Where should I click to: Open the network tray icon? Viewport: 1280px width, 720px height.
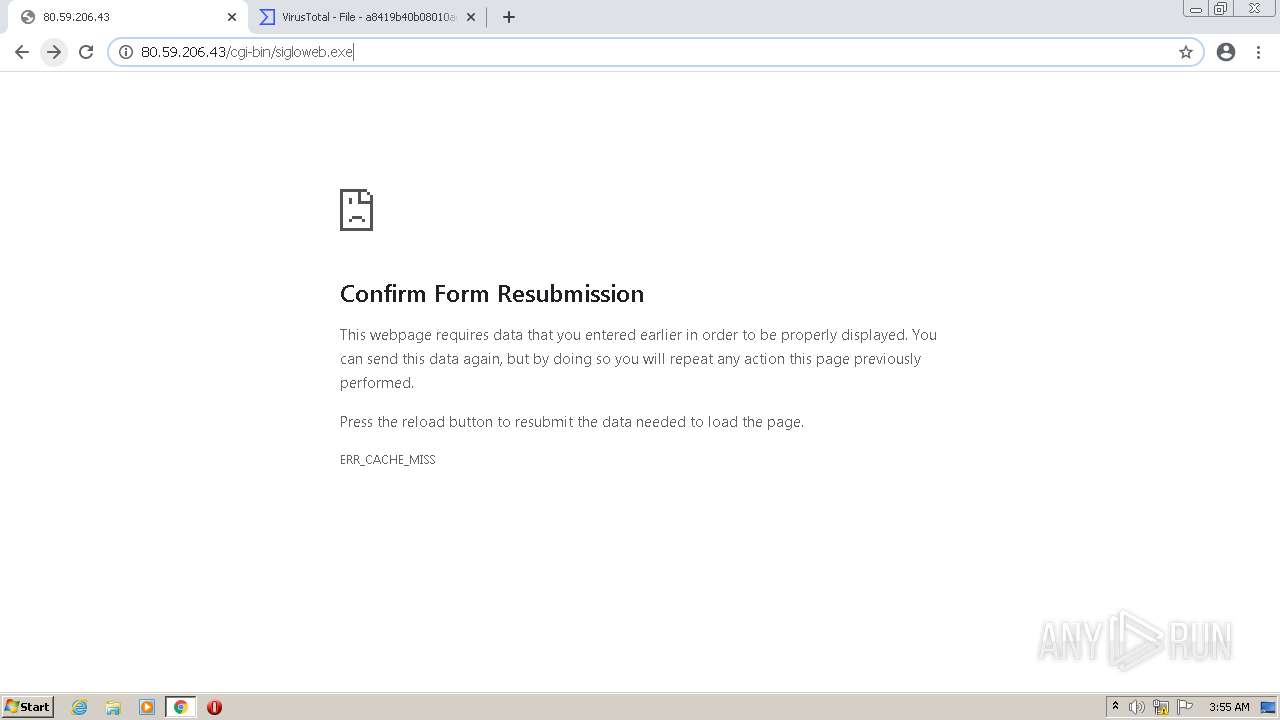tap(1161, 707)
